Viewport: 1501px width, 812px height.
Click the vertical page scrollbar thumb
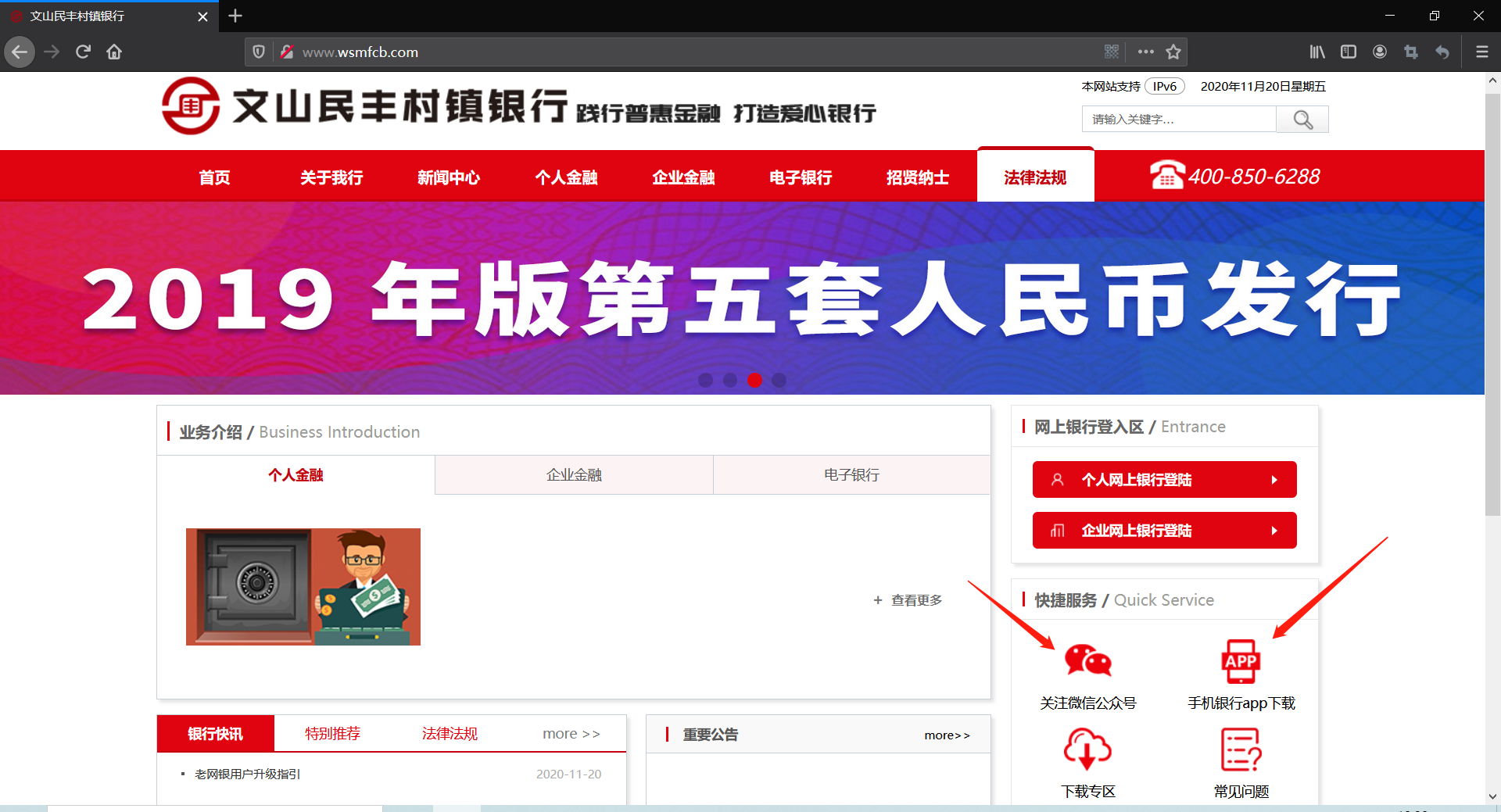click(x=1492, y=305)
